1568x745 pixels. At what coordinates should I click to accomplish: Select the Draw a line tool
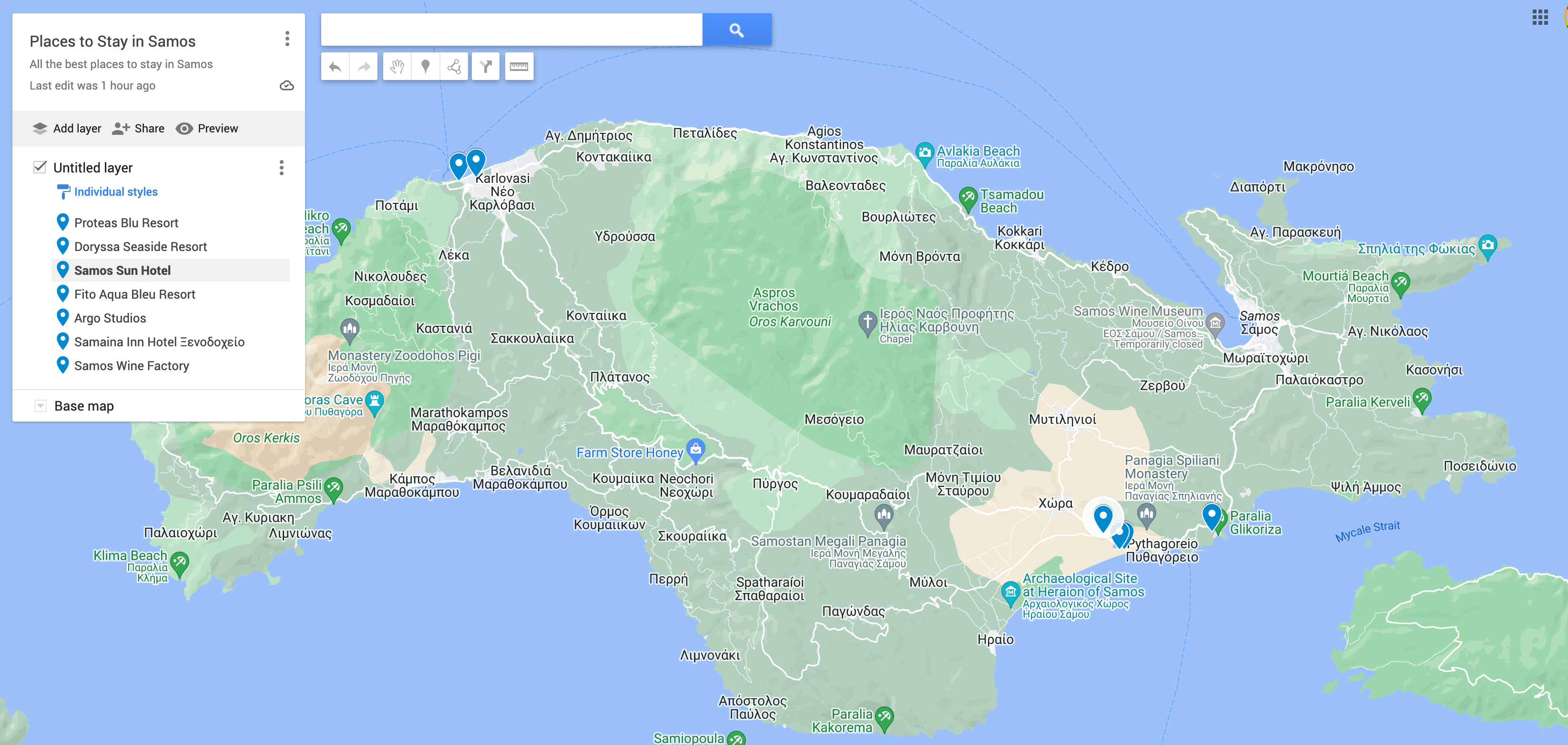455,66
